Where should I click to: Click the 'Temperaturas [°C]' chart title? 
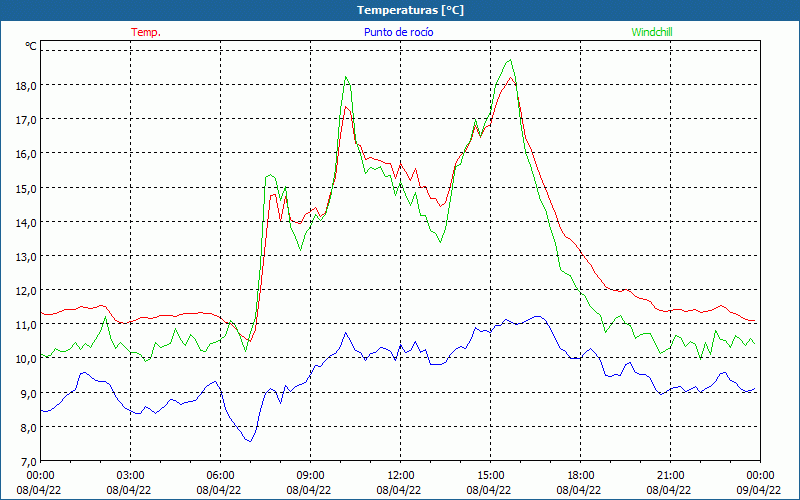(410, 10)
